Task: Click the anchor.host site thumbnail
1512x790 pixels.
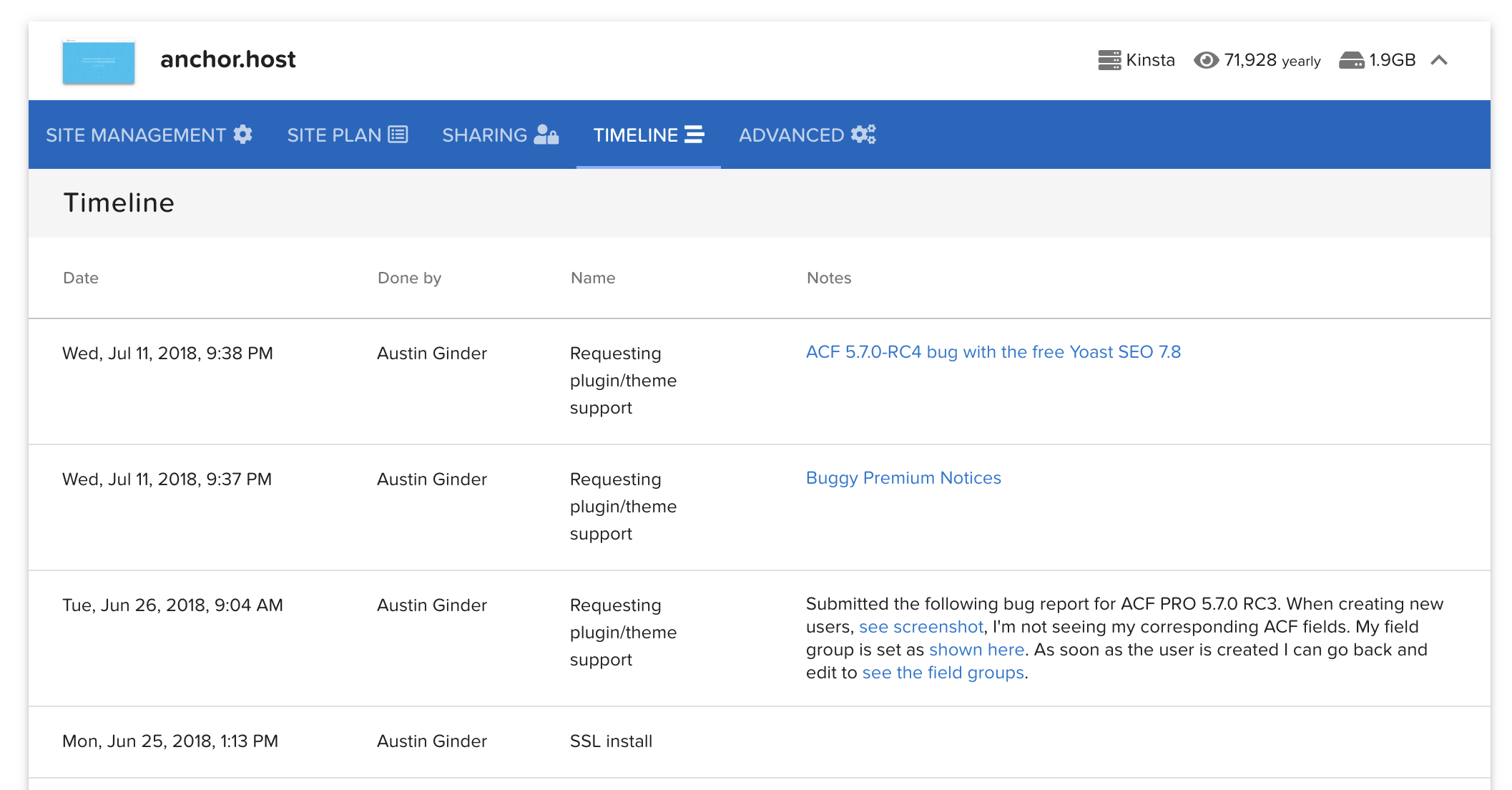Action: click(x=99, y=61)
